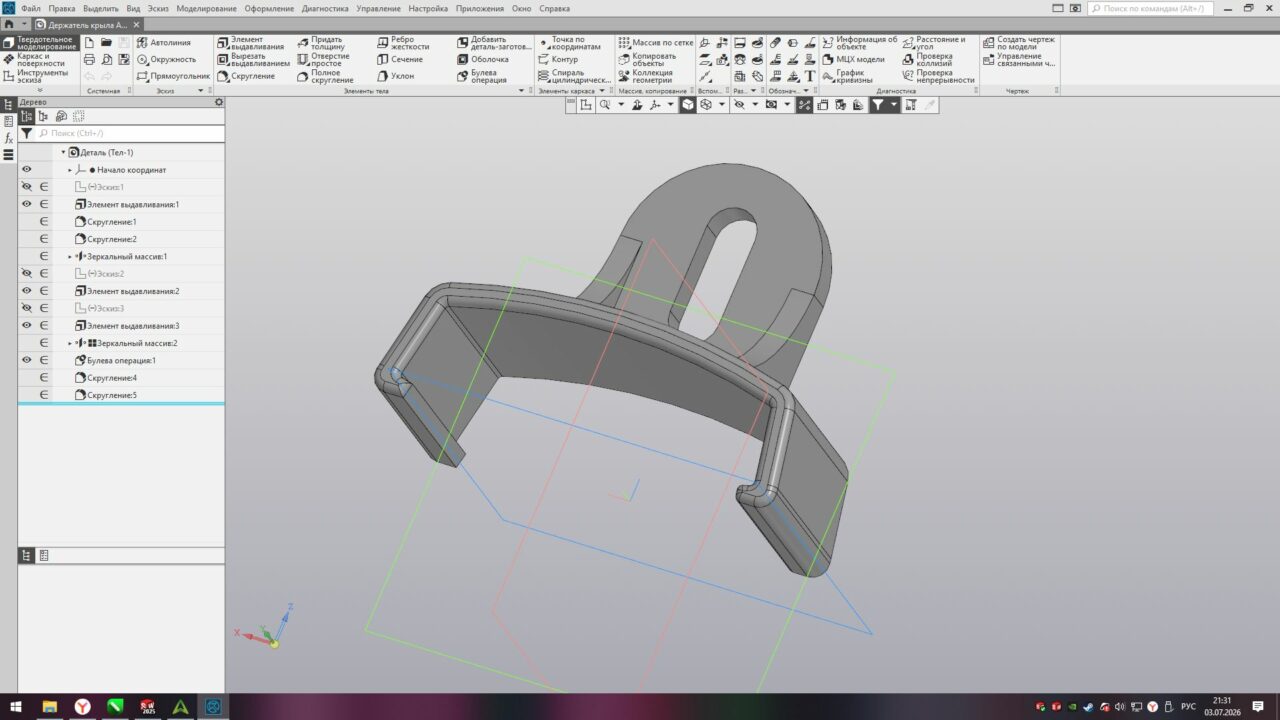Expand Зеркальный массив:1 tree node
Screen dimensions: 1280x720
pyautogui.click(x=70, y=257)
